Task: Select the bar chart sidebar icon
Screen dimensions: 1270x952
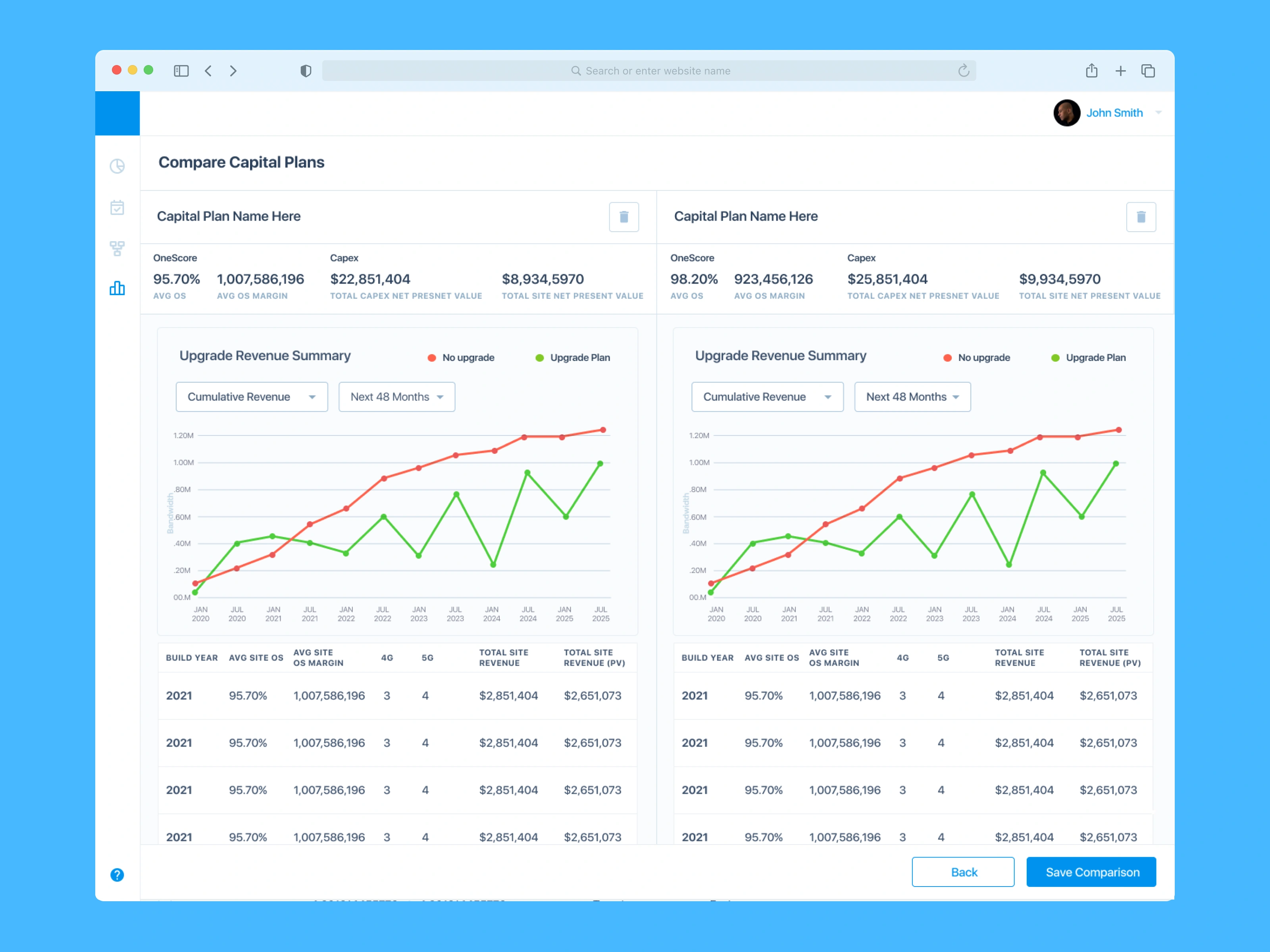Action: tap(117, 288)
